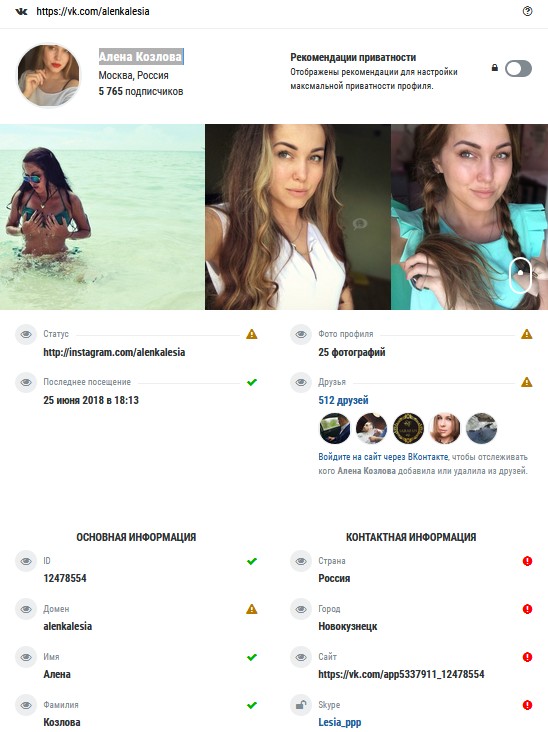This screenshot has width=548, height=732.
Task: Click the round profile avatar picture
Action: pyautogui.click(x=49, y=75)
